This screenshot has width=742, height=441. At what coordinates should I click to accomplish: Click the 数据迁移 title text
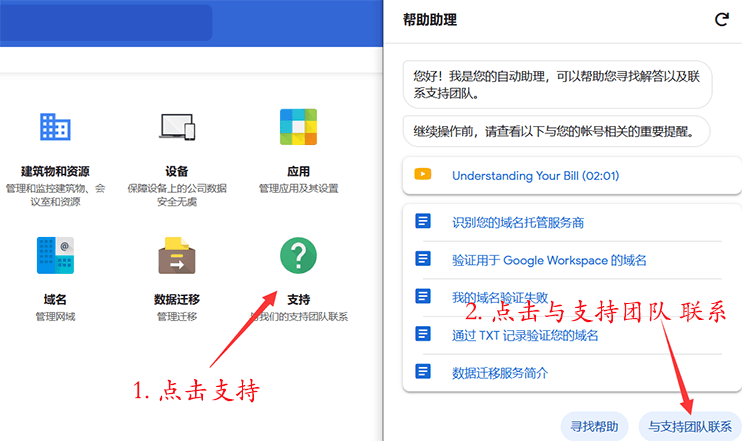pyautogui.click(x=177, y=300)
